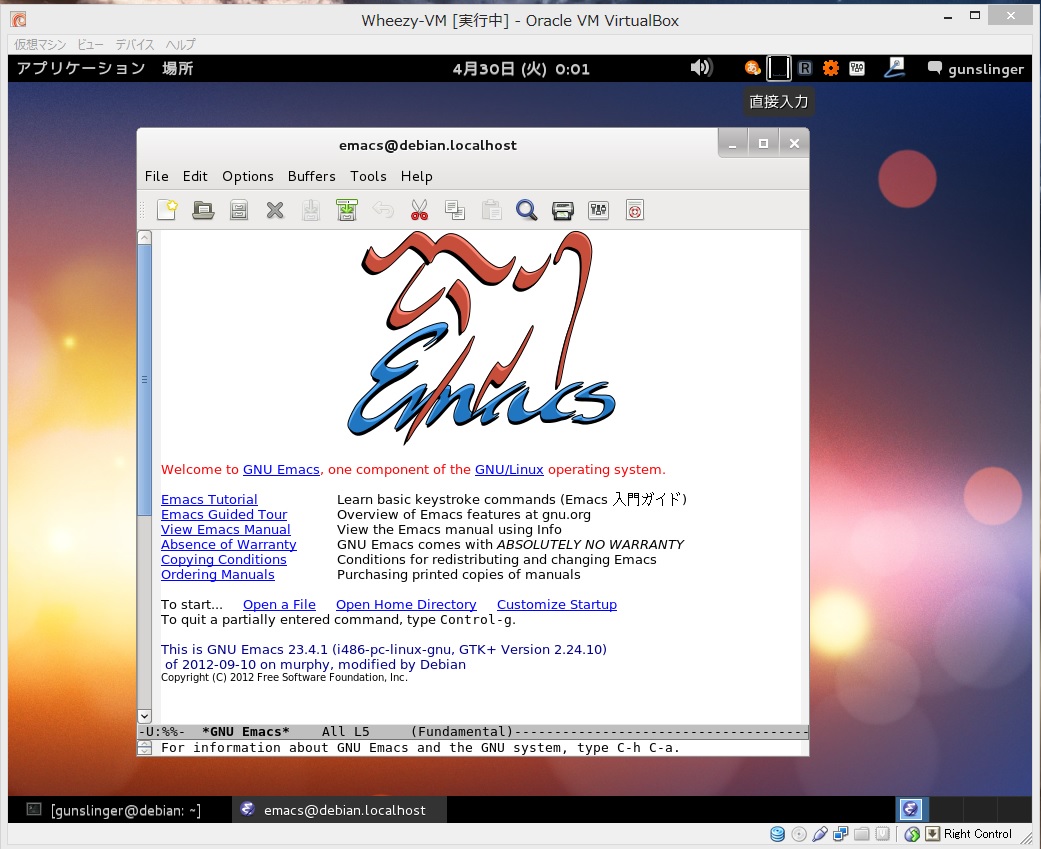Open the Copying Conditions link
Viewport: 1041px width, 849px height.
coord(224,560)
